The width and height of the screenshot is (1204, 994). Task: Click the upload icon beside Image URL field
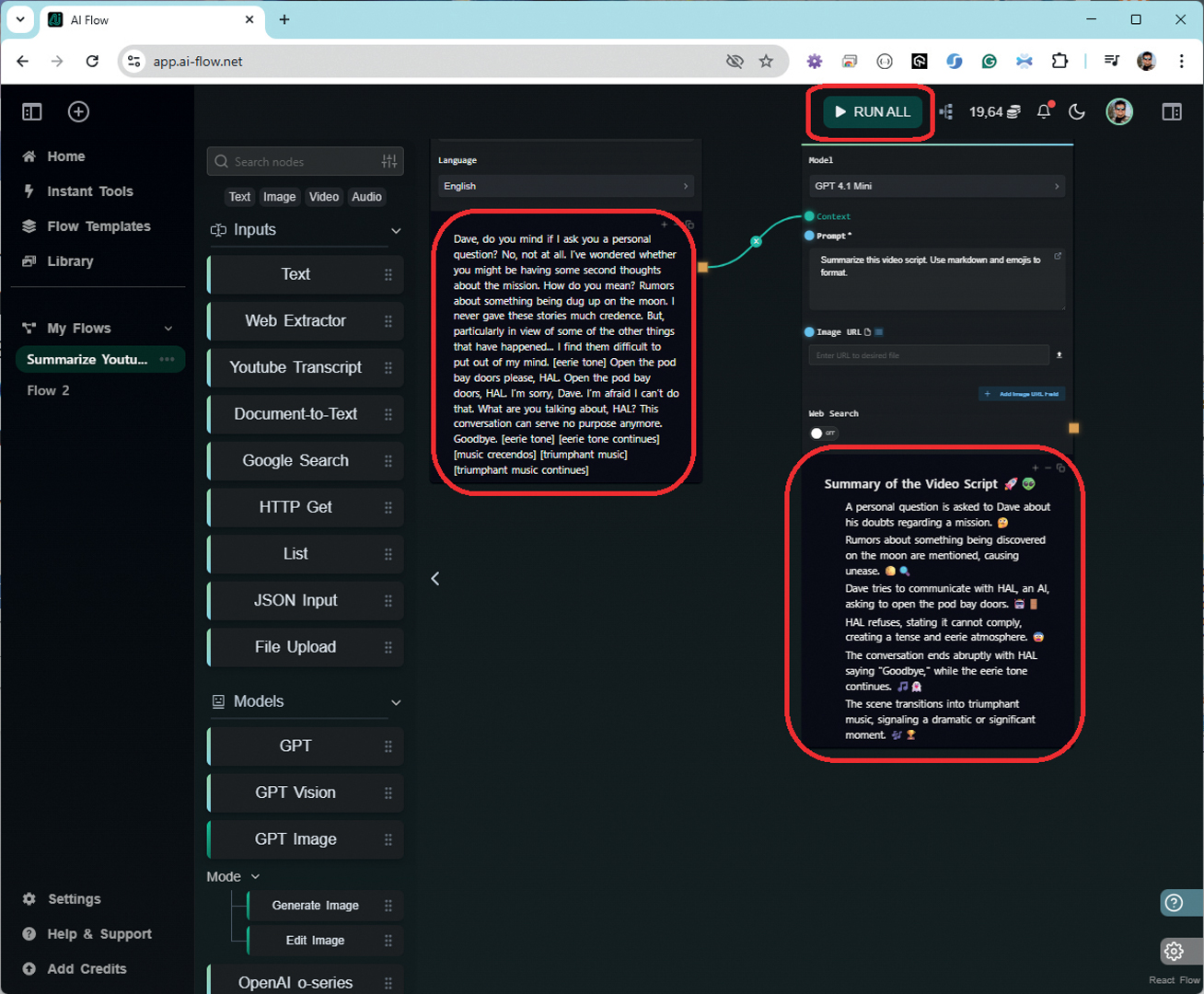coord(1059,355)
